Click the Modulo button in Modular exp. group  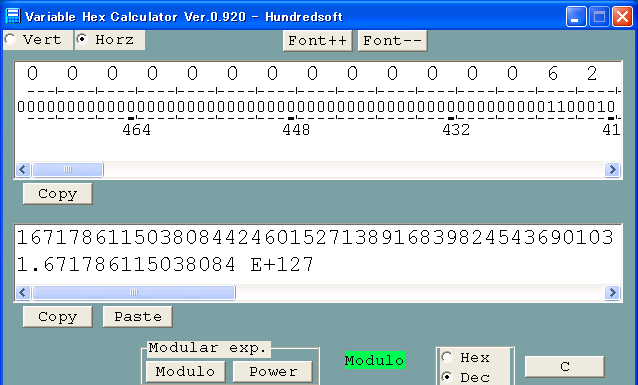(186, 372)
